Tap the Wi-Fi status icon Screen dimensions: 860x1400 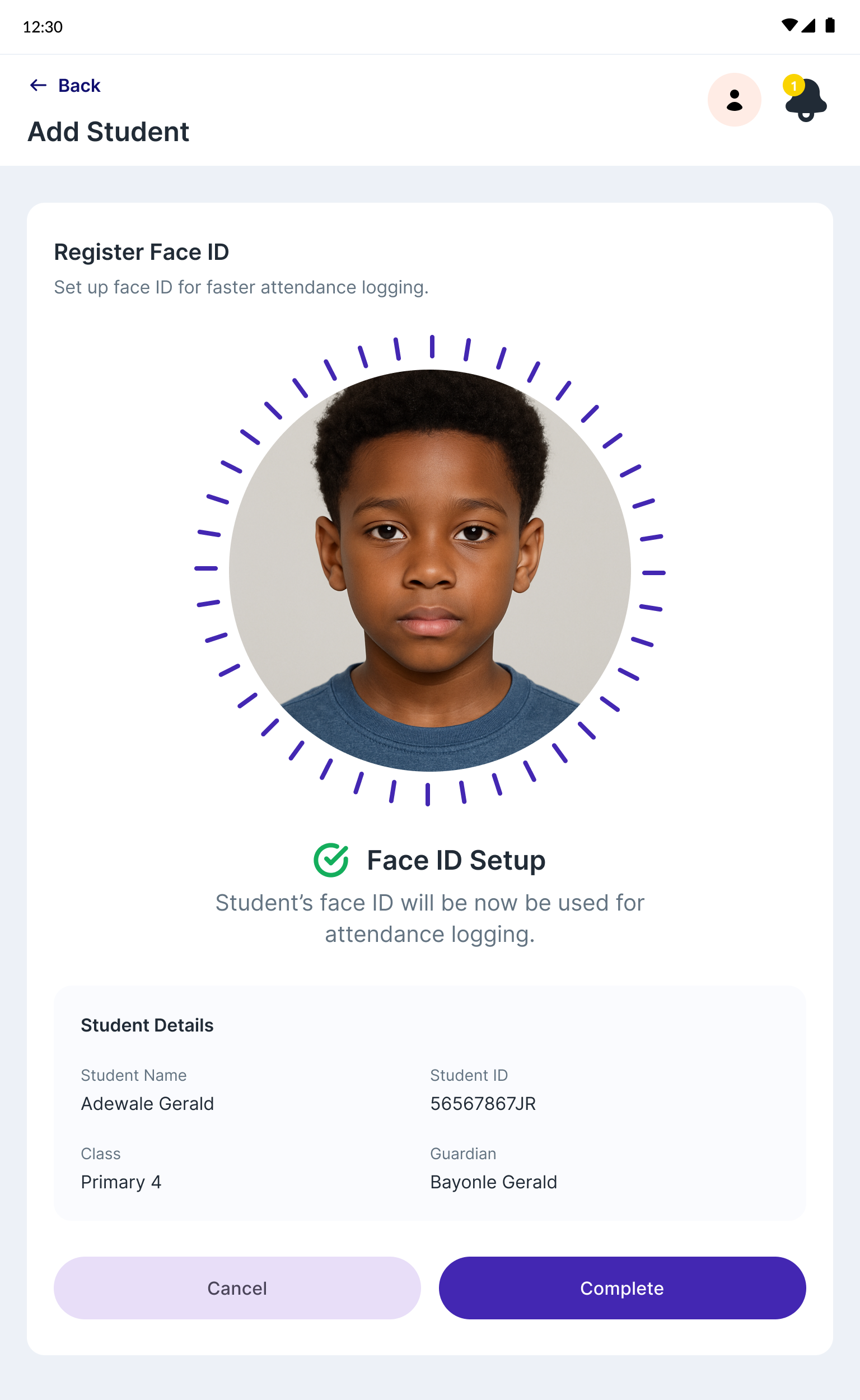789,26
